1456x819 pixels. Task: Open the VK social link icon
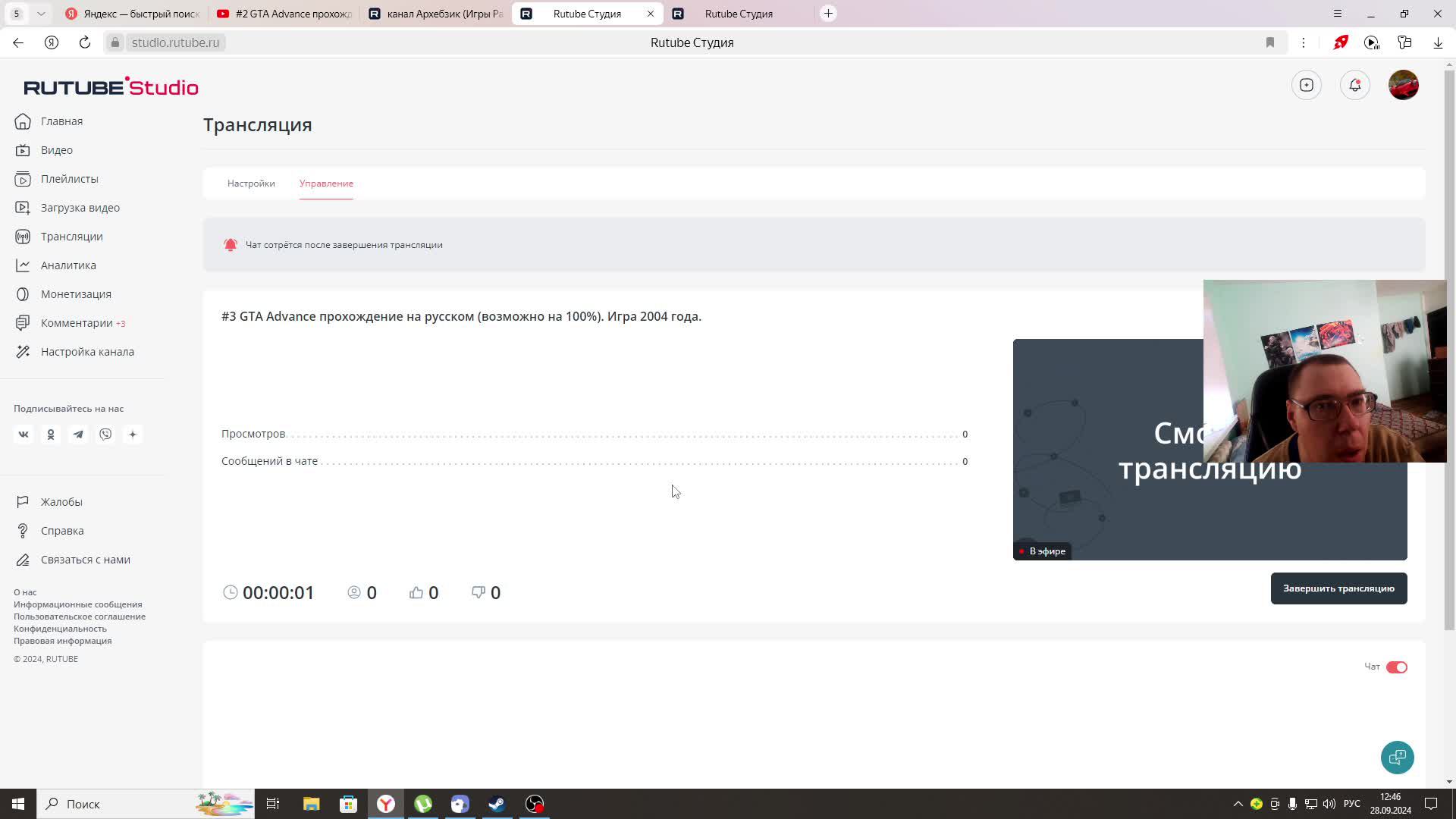24,435
